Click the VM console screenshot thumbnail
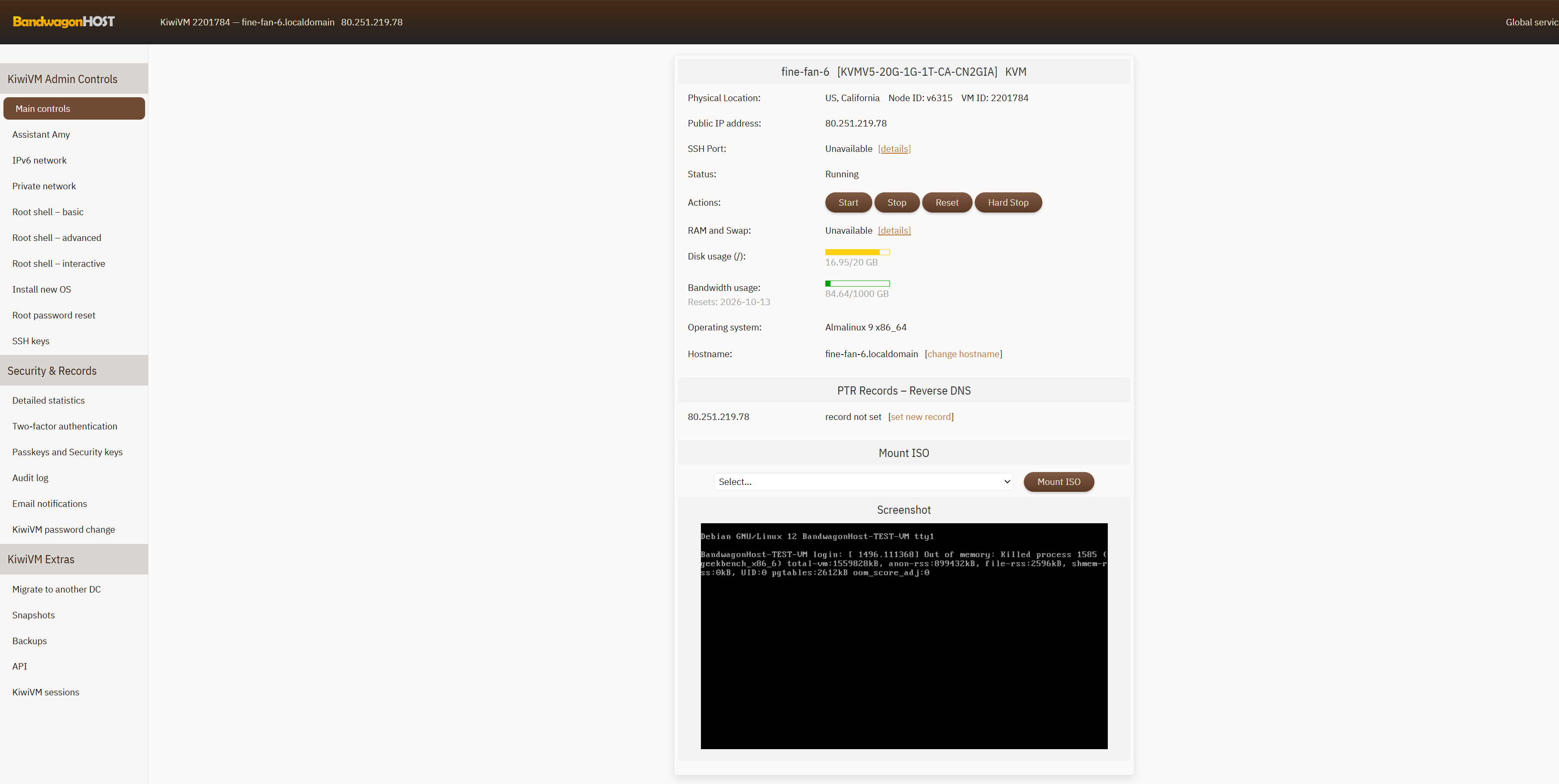Image resolution: width=1559 pixels, height=784 pixels. tap(904, 636)
